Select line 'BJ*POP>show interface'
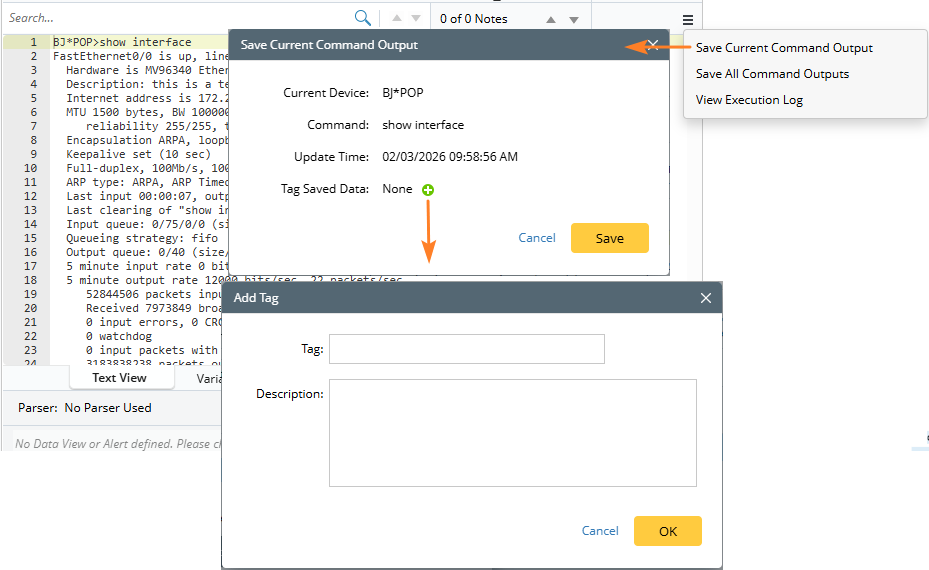 [122, 42]
